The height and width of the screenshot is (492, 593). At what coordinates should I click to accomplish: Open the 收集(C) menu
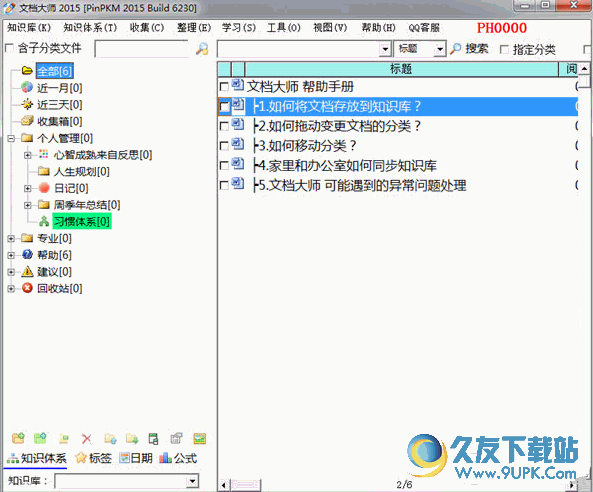point(147,28)
